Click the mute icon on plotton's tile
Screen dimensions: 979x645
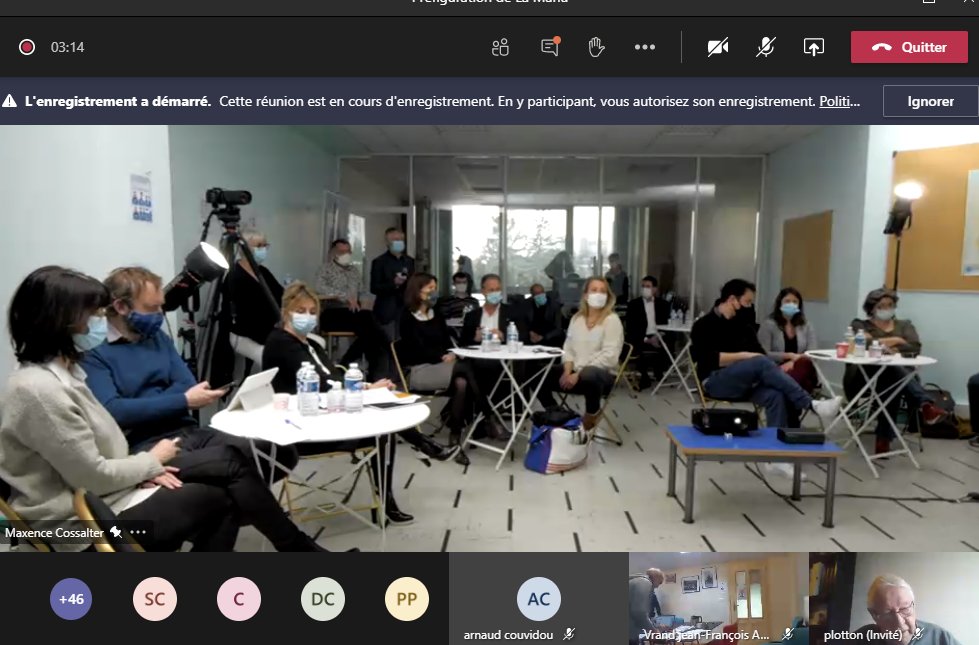coord(914,635)
